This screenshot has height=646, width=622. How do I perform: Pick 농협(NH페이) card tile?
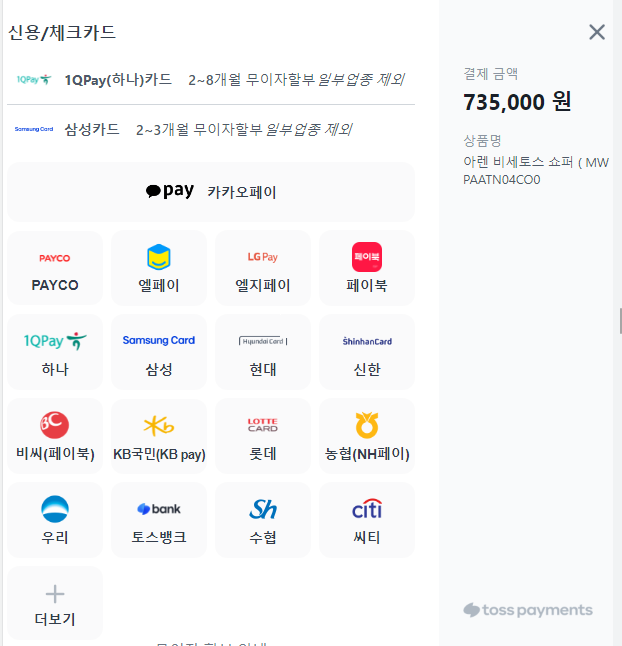click(367, 436)
